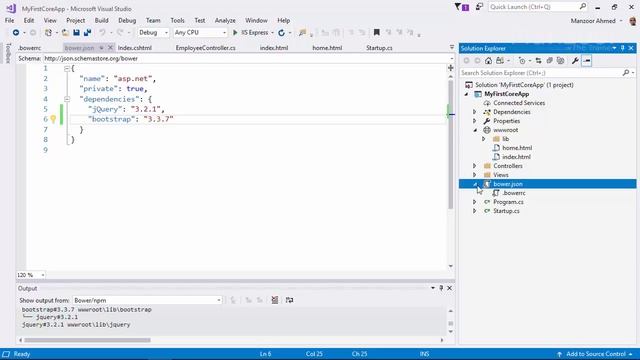Toggle auto hide pin on Output panel
The width and height of the screenshot is (640, 360).
click(x=441, y=288)
